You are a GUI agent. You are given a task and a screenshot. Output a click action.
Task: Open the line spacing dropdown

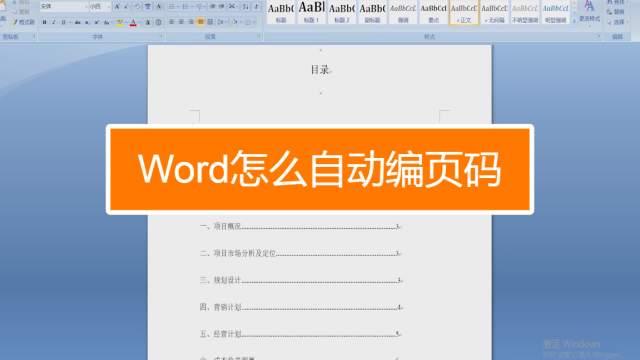pyautogui.click(x=222, y=22)
